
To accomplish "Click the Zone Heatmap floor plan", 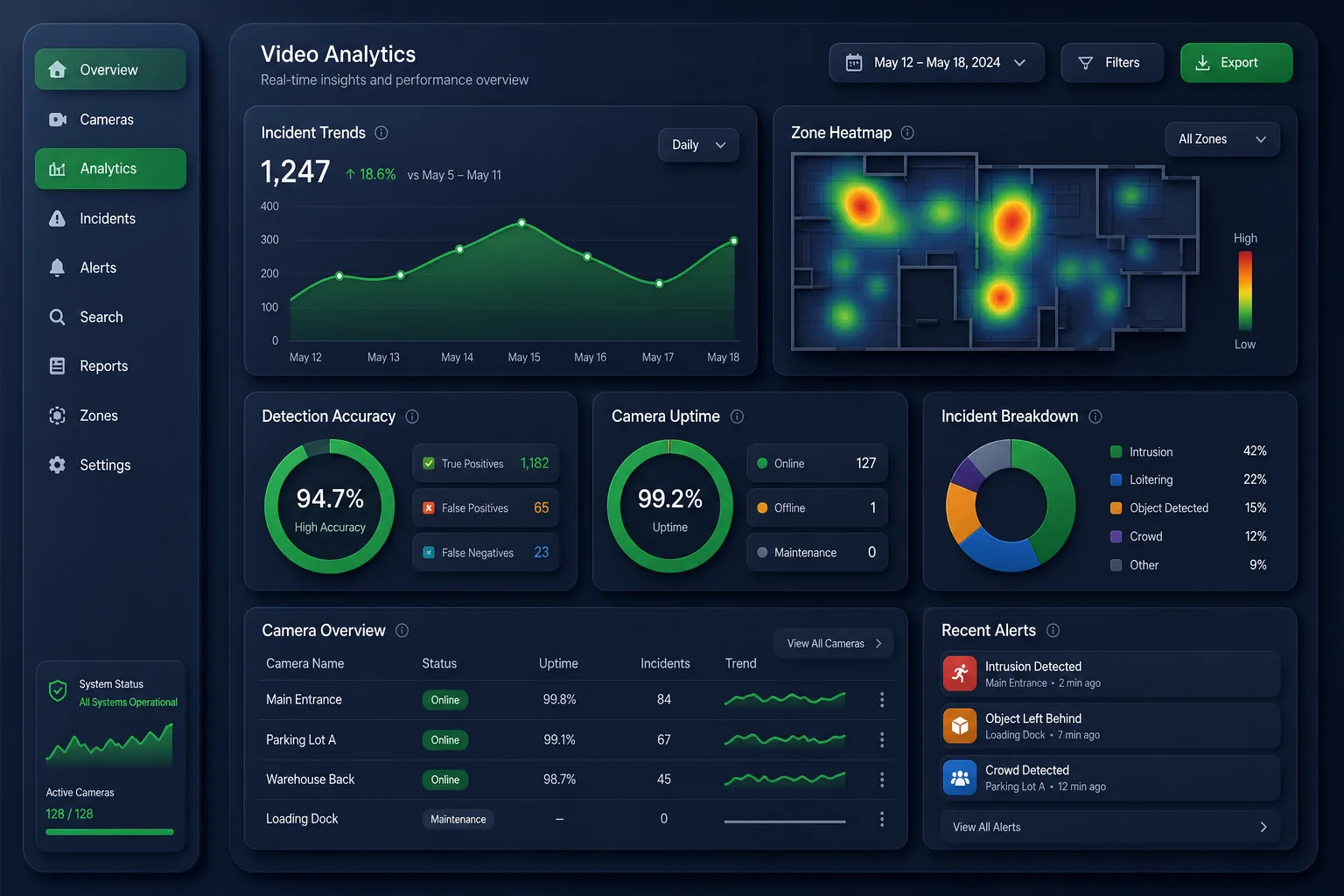I will click(995, 252).
